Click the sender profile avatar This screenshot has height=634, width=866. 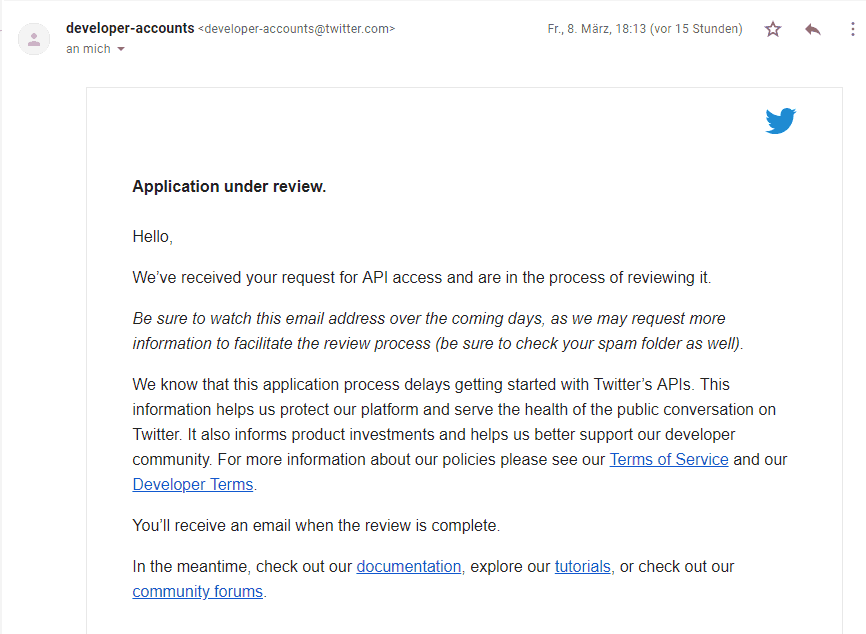[x=34, y=39]
